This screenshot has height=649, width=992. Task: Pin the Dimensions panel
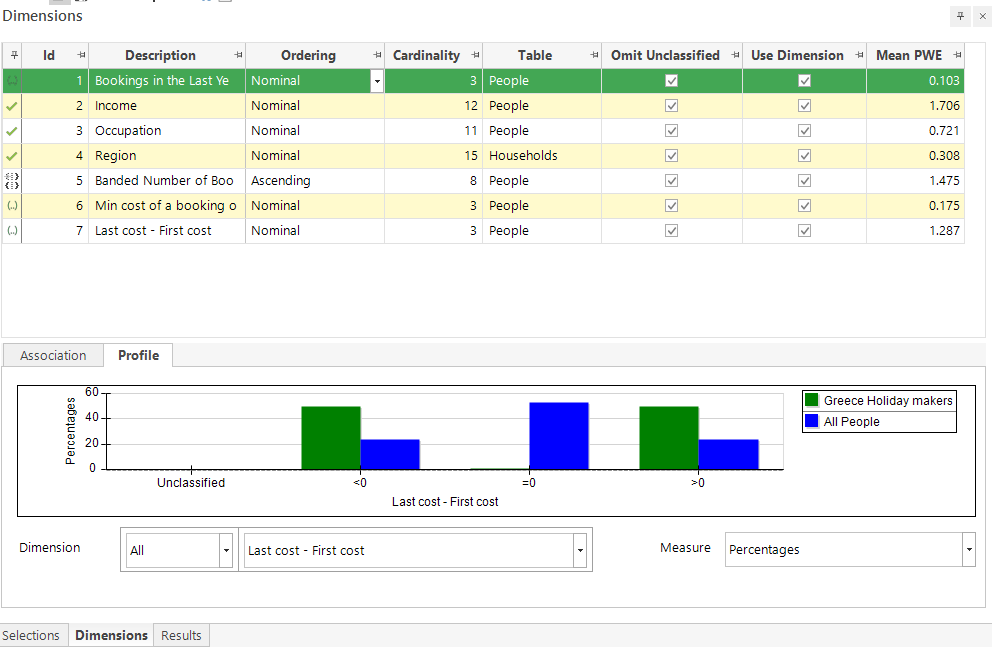coord(960,16)
